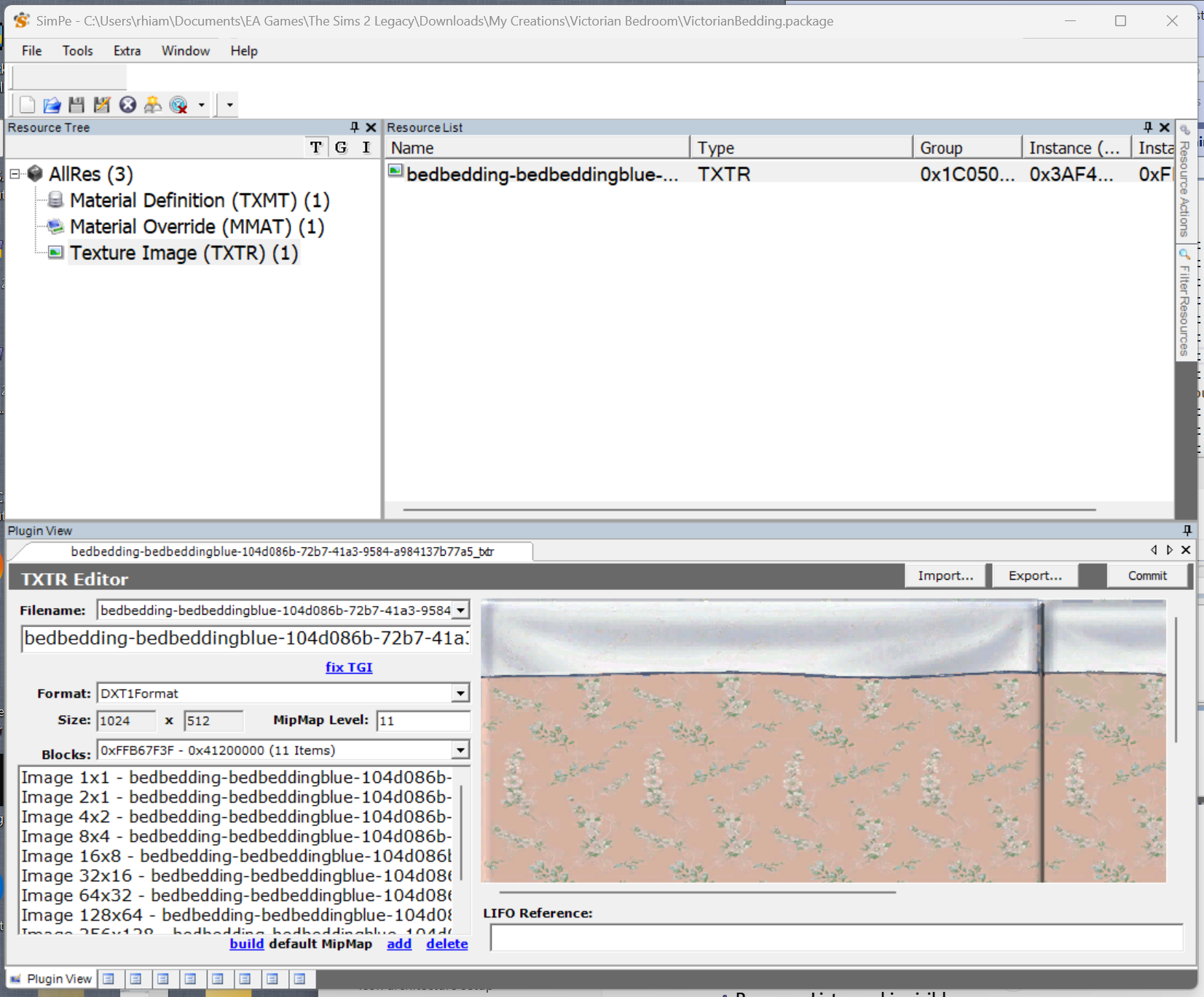The image size is (1204, 997).
Task: Toggle the I (instance) tree sort button
Action: (366, 148)
